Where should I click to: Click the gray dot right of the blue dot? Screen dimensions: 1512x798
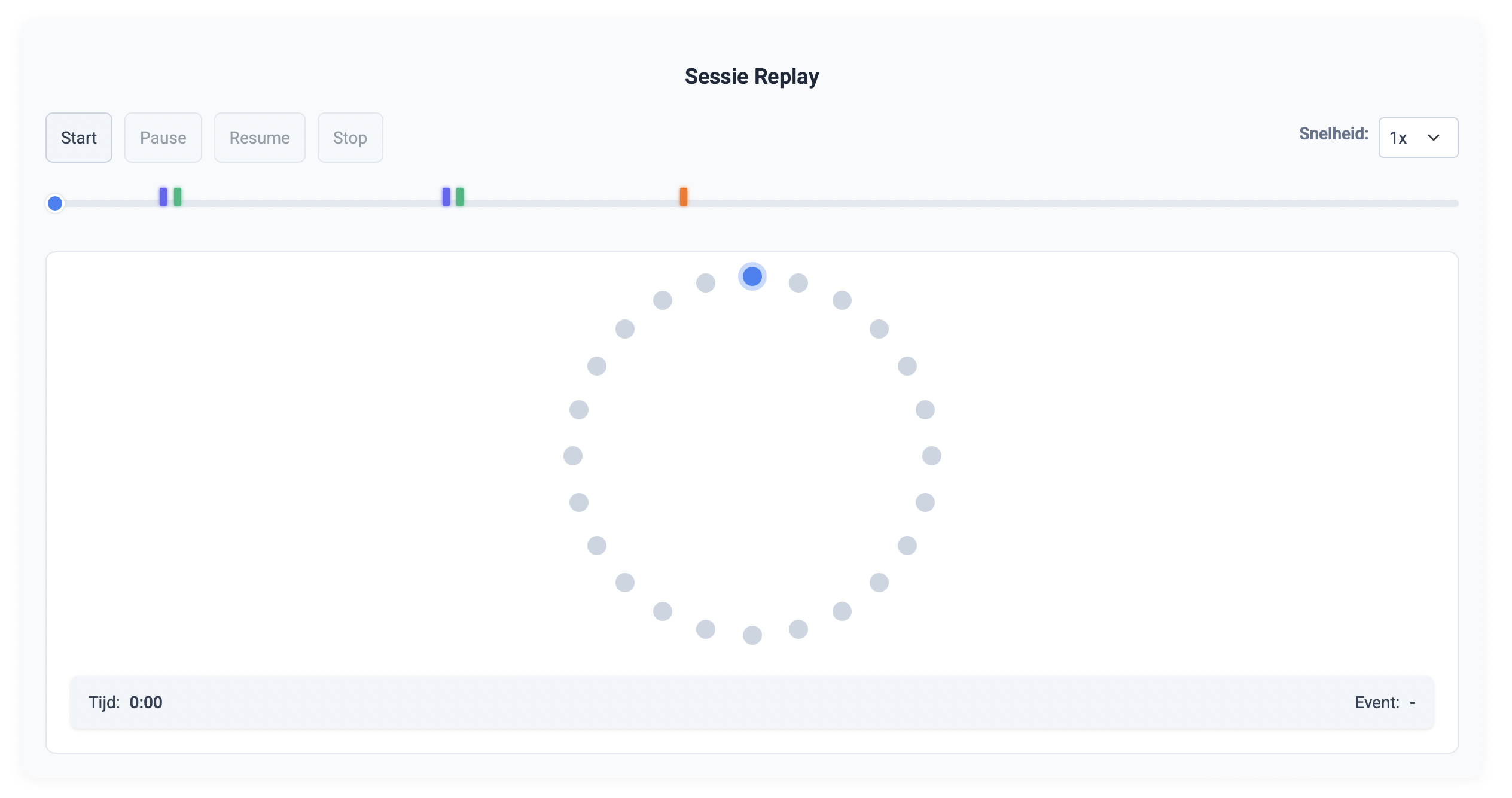pyautogui.click(x=798, y=283)
